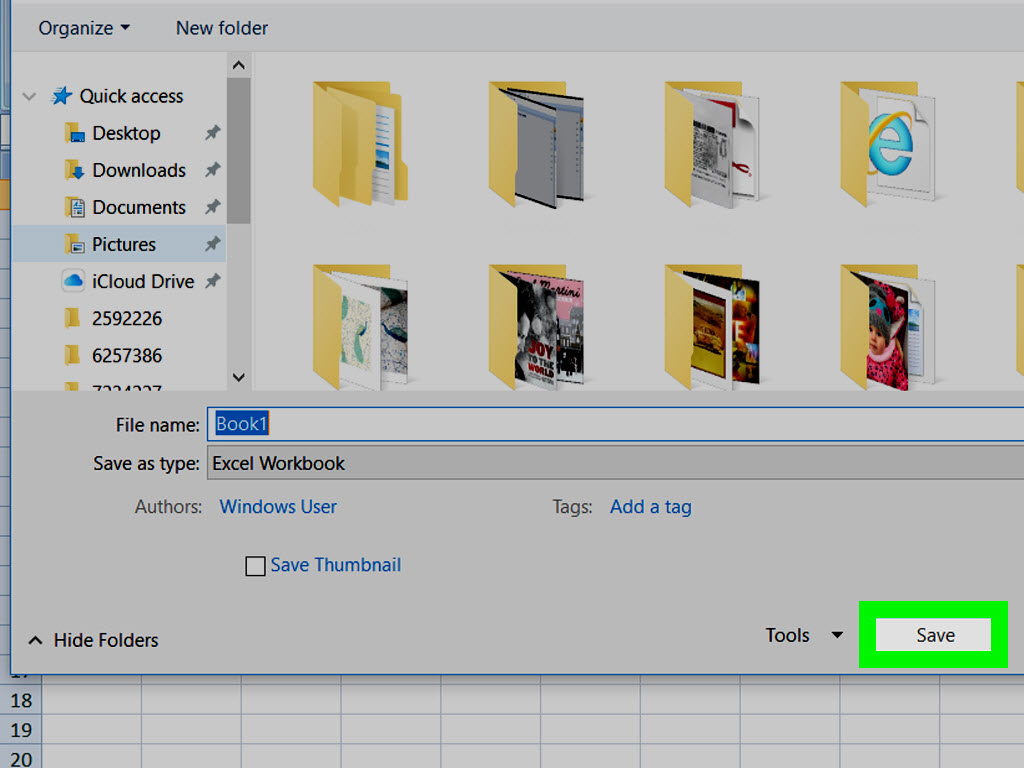The height and width of the screenshot is (768, 1024).
Task: Unpin Downloads from Quick access
Action: coord(211,170)
